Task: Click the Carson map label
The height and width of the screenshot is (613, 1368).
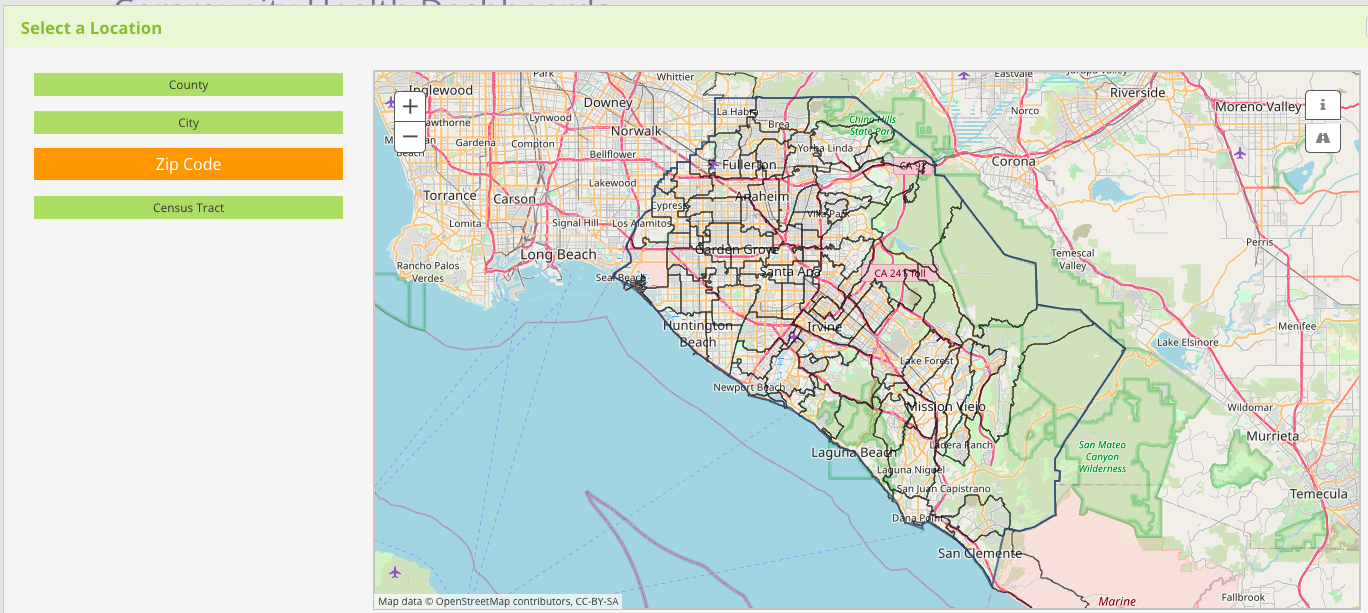Action: [x=515, y=199]
